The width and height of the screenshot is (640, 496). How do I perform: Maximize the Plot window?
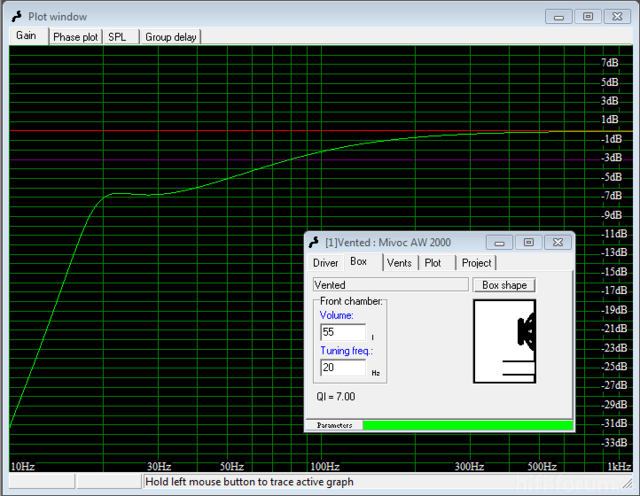(x=588, y=17)
